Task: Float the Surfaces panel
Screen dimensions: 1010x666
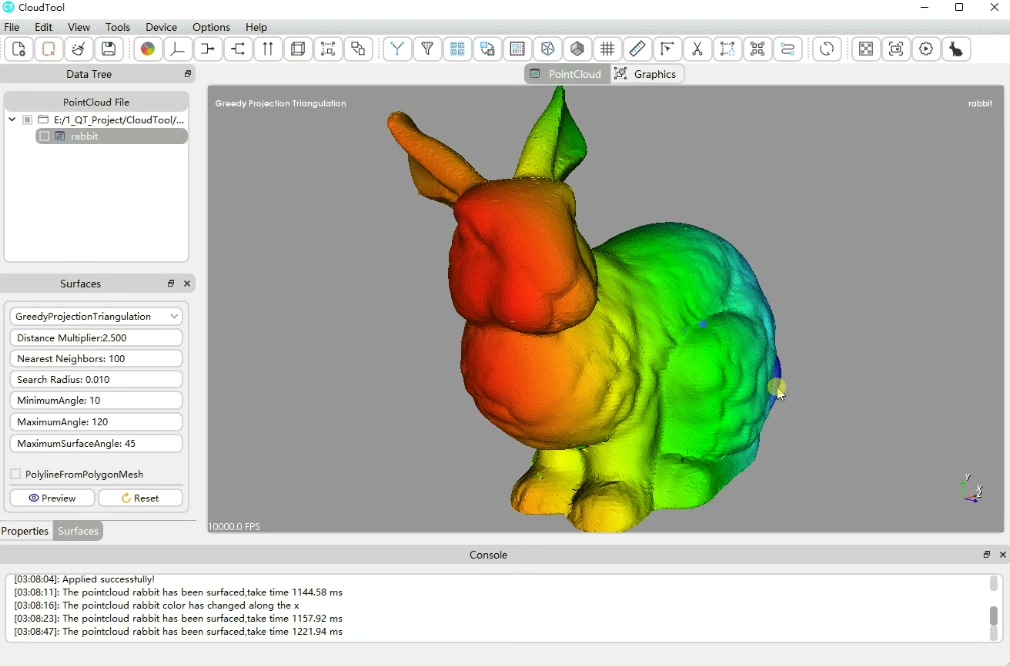Action: 171,283
